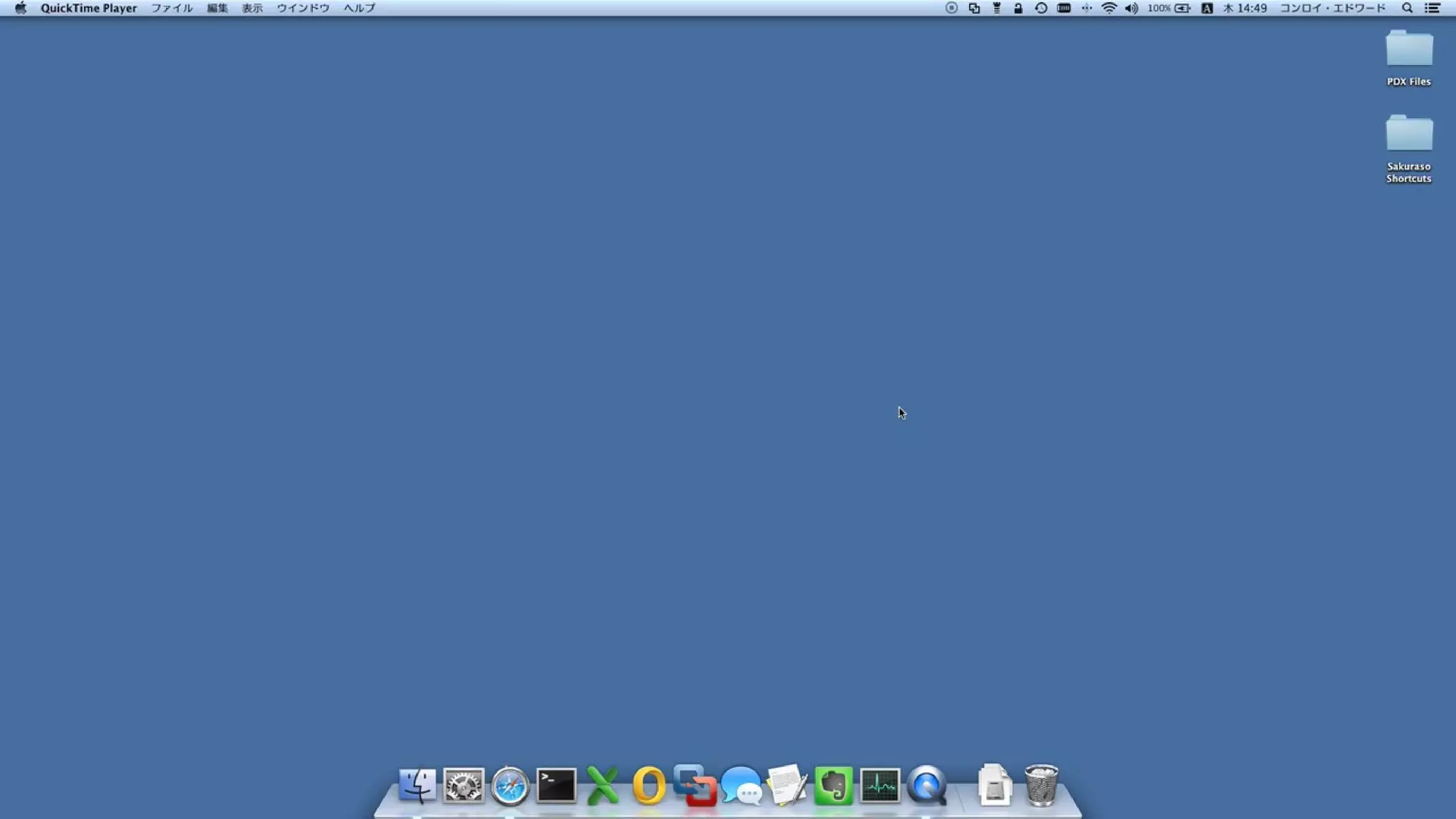The height and width of the screenshot is (819, 1456).
Task: Open the ウインドウ menu
Action: click(303, 8)
